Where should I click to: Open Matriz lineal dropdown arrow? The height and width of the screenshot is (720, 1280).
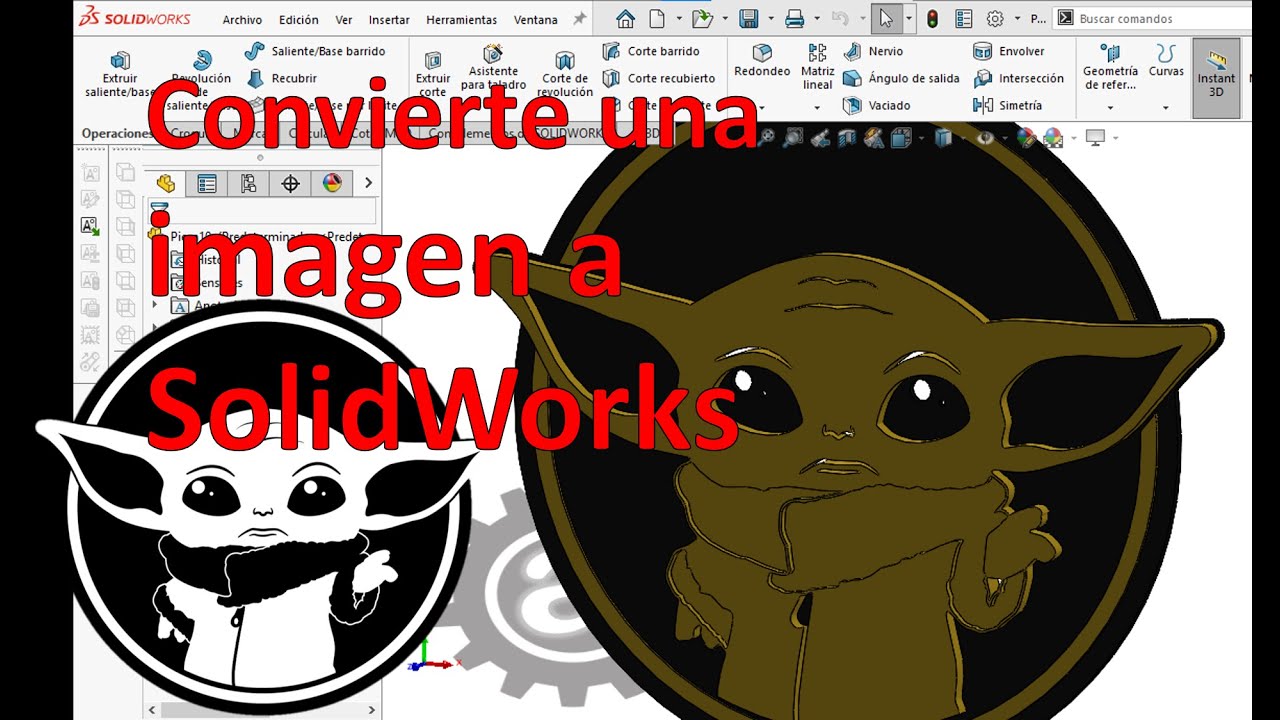(818, 108)
